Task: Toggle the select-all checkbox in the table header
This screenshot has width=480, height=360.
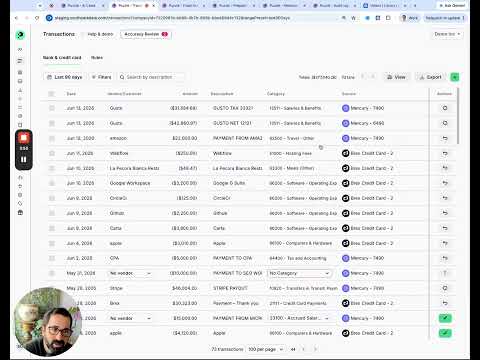Action: (x=51, y=94)
